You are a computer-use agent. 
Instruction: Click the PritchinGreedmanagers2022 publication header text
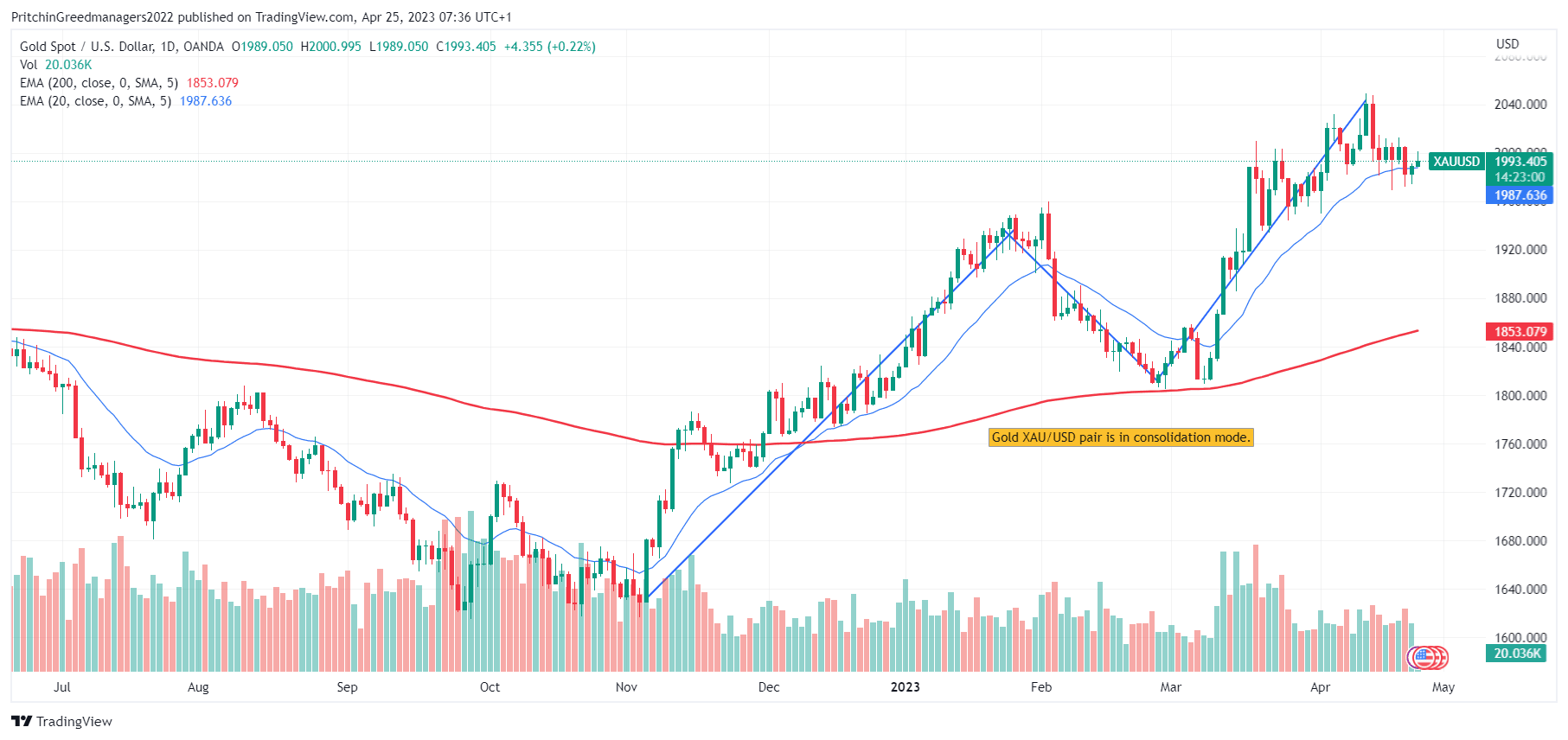(261, 17)
